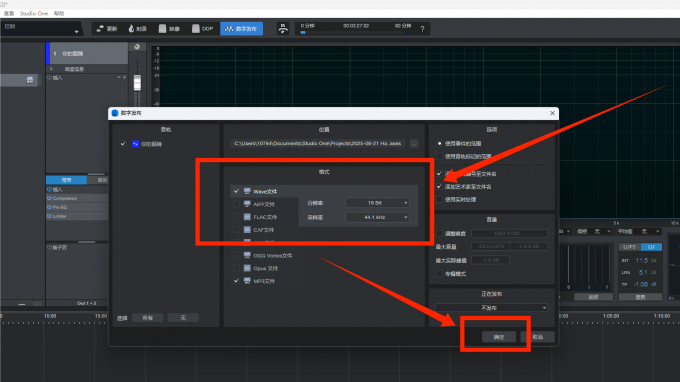Uncheck the MP3 file checkbox
The width and height of the screenshot is (680, 382).
click(236, 281)
